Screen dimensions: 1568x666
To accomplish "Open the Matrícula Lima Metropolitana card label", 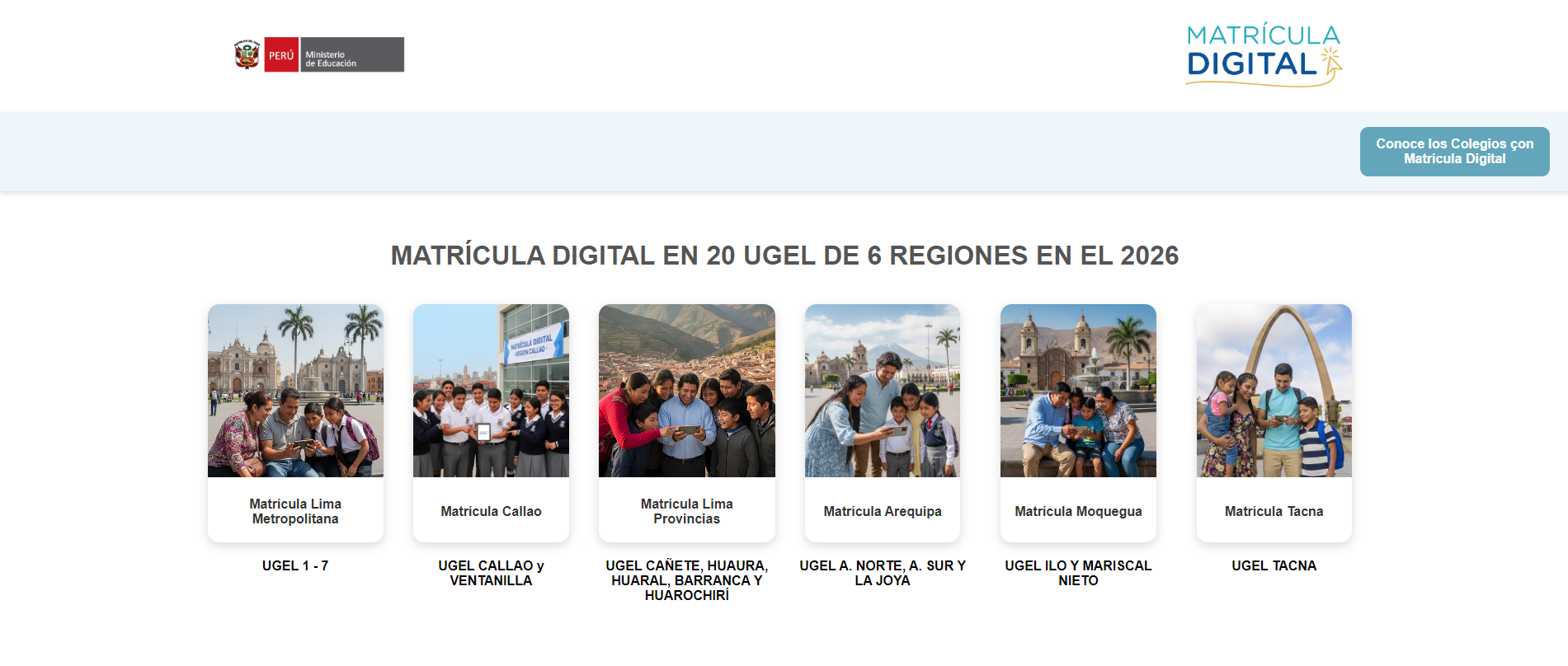I will (x=295, y=511).
